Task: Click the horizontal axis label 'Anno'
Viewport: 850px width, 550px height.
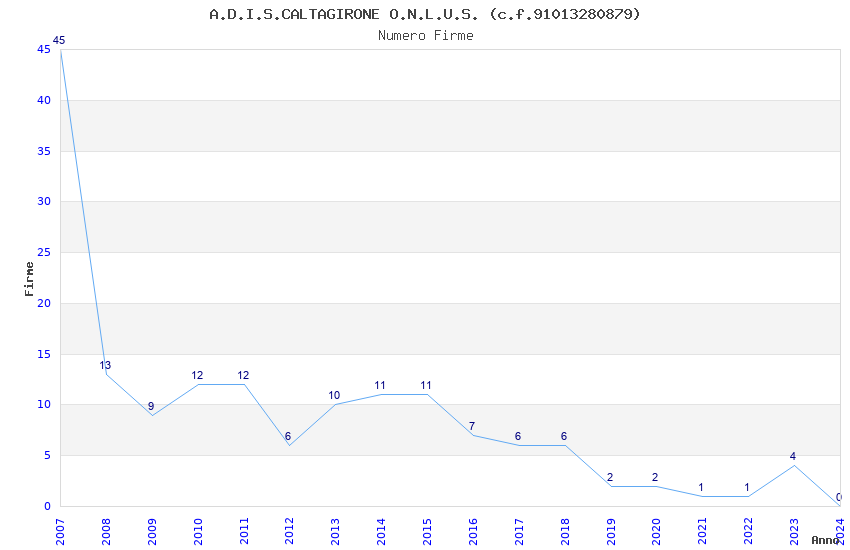Action: (x=825, y=540)
